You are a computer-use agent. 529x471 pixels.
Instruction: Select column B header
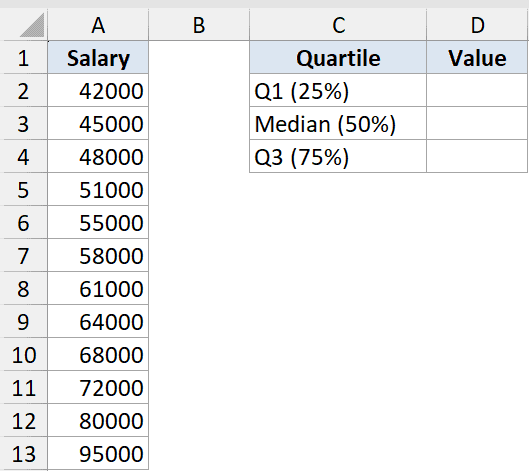coord(199,25)
